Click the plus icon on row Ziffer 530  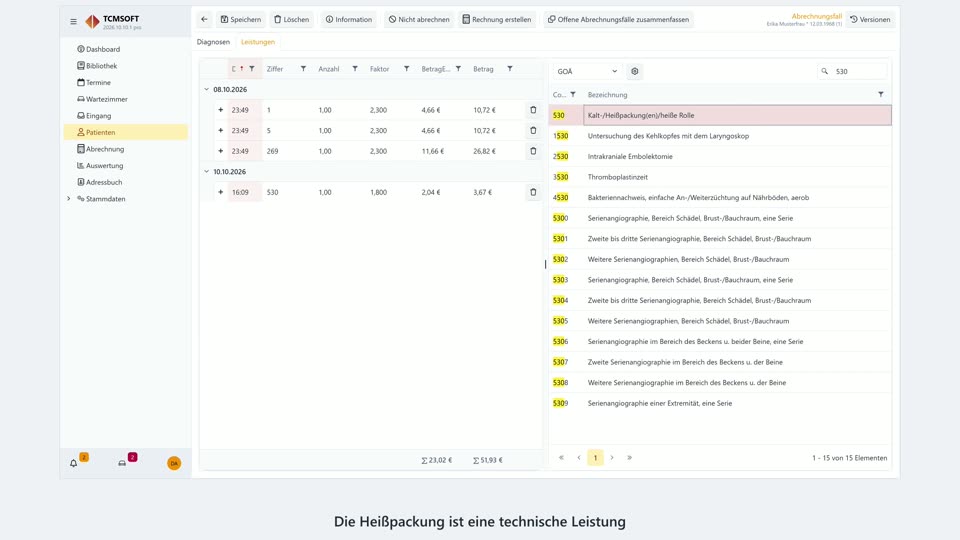click(x=220, y=192)
